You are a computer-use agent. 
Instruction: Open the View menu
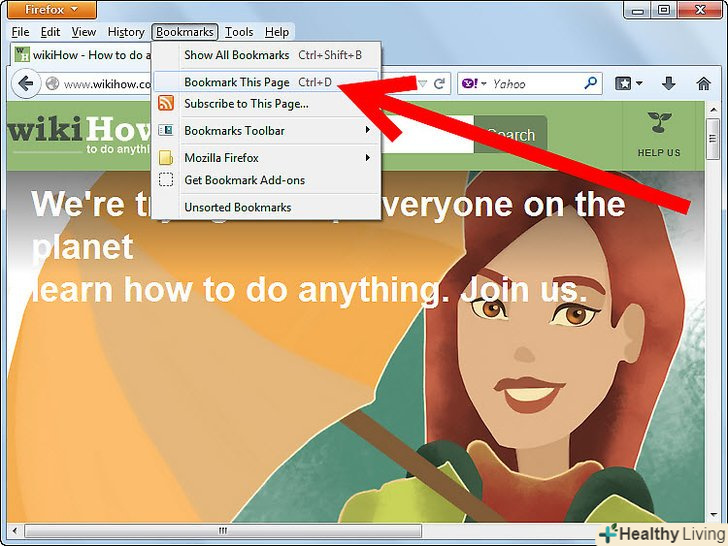point(84,32)
